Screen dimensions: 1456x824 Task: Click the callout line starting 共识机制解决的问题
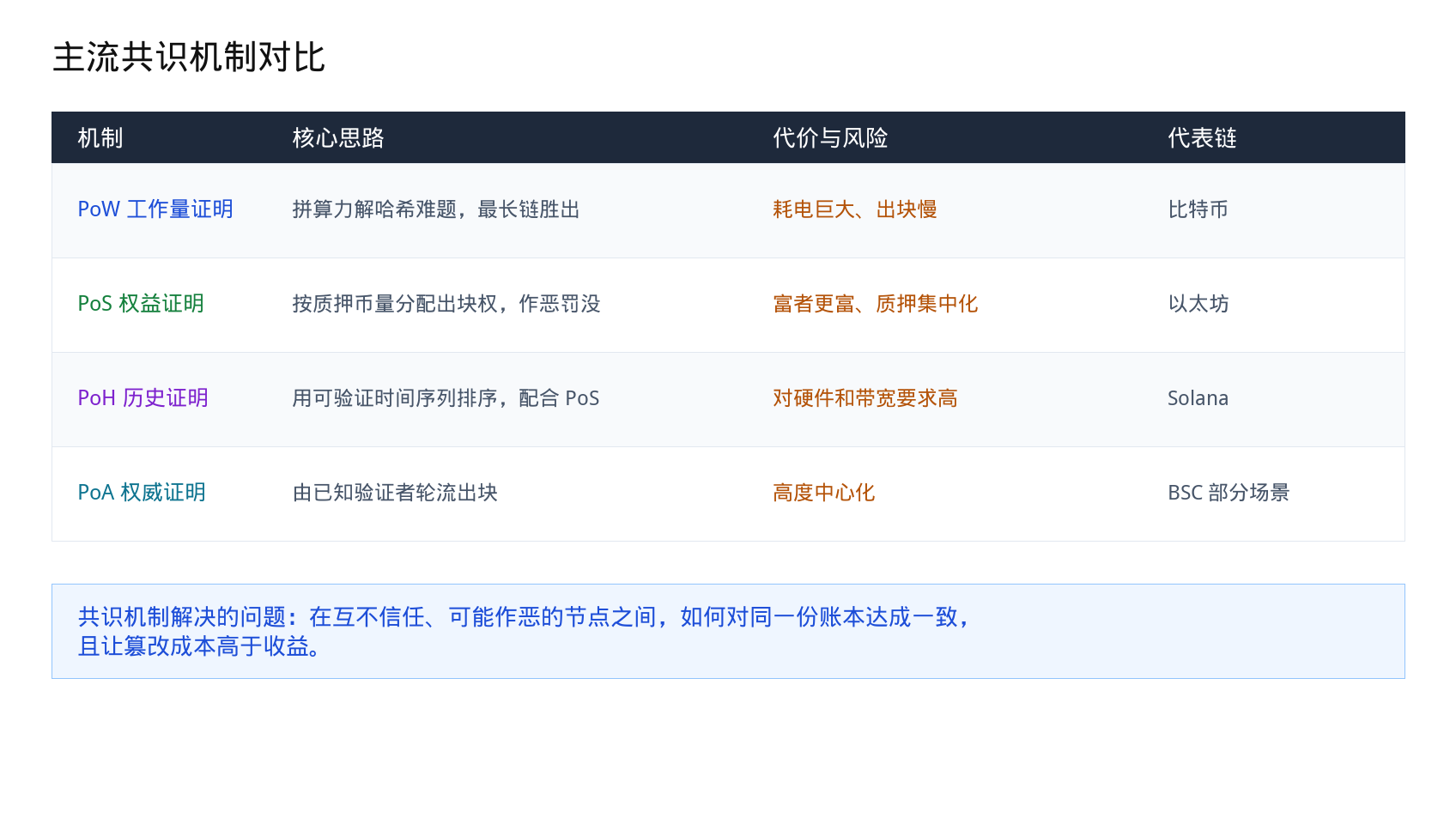click(525, 617)
